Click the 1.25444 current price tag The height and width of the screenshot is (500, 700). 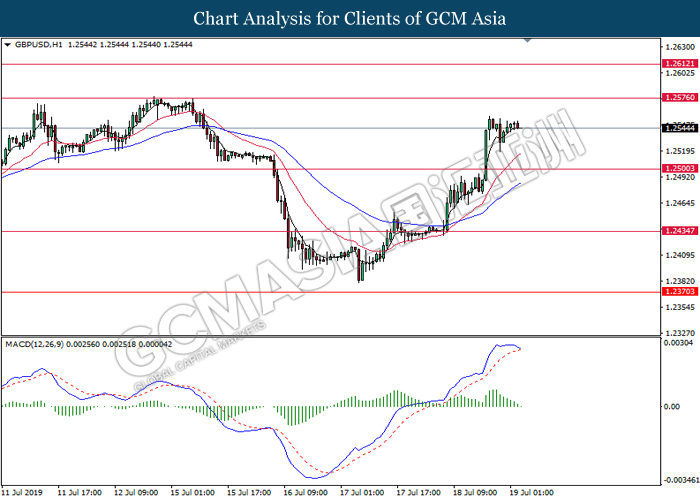679,128
